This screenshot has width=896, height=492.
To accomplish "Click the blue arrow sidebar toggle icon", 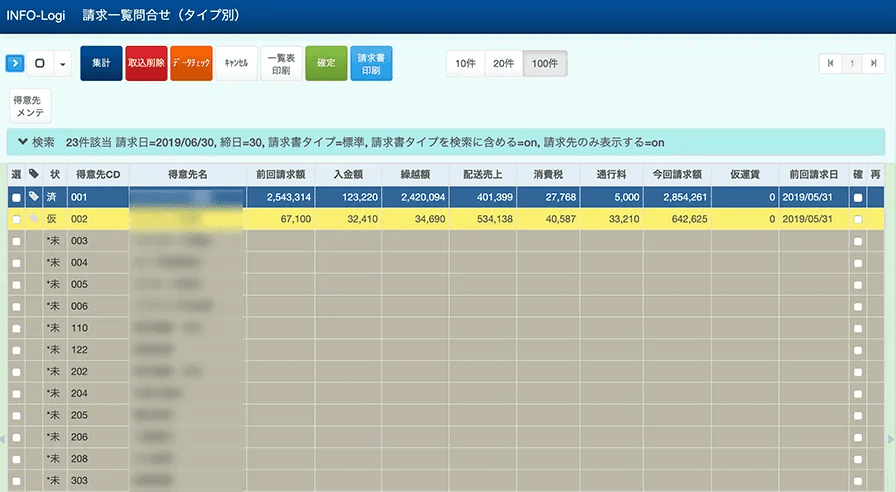I will pyautogui.click(x=15, y=63).
